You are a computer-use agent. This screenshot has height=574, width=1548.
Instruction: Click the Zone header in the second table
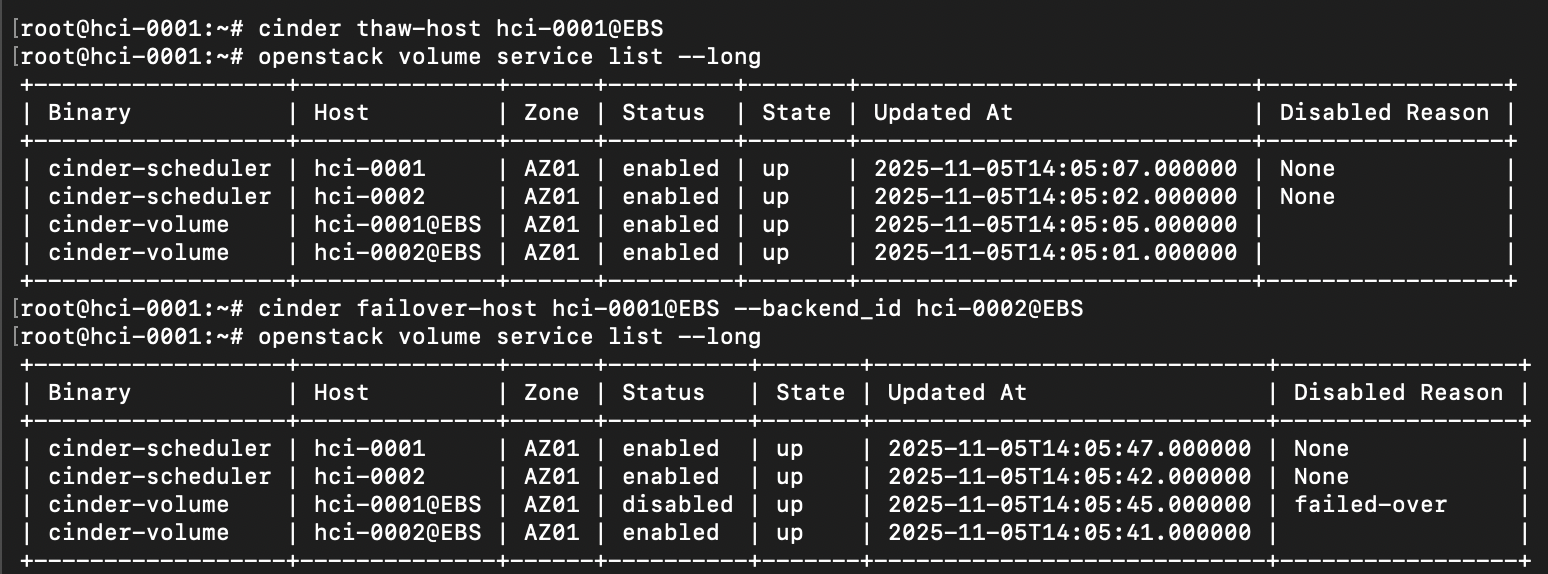[x=551, y=392]
